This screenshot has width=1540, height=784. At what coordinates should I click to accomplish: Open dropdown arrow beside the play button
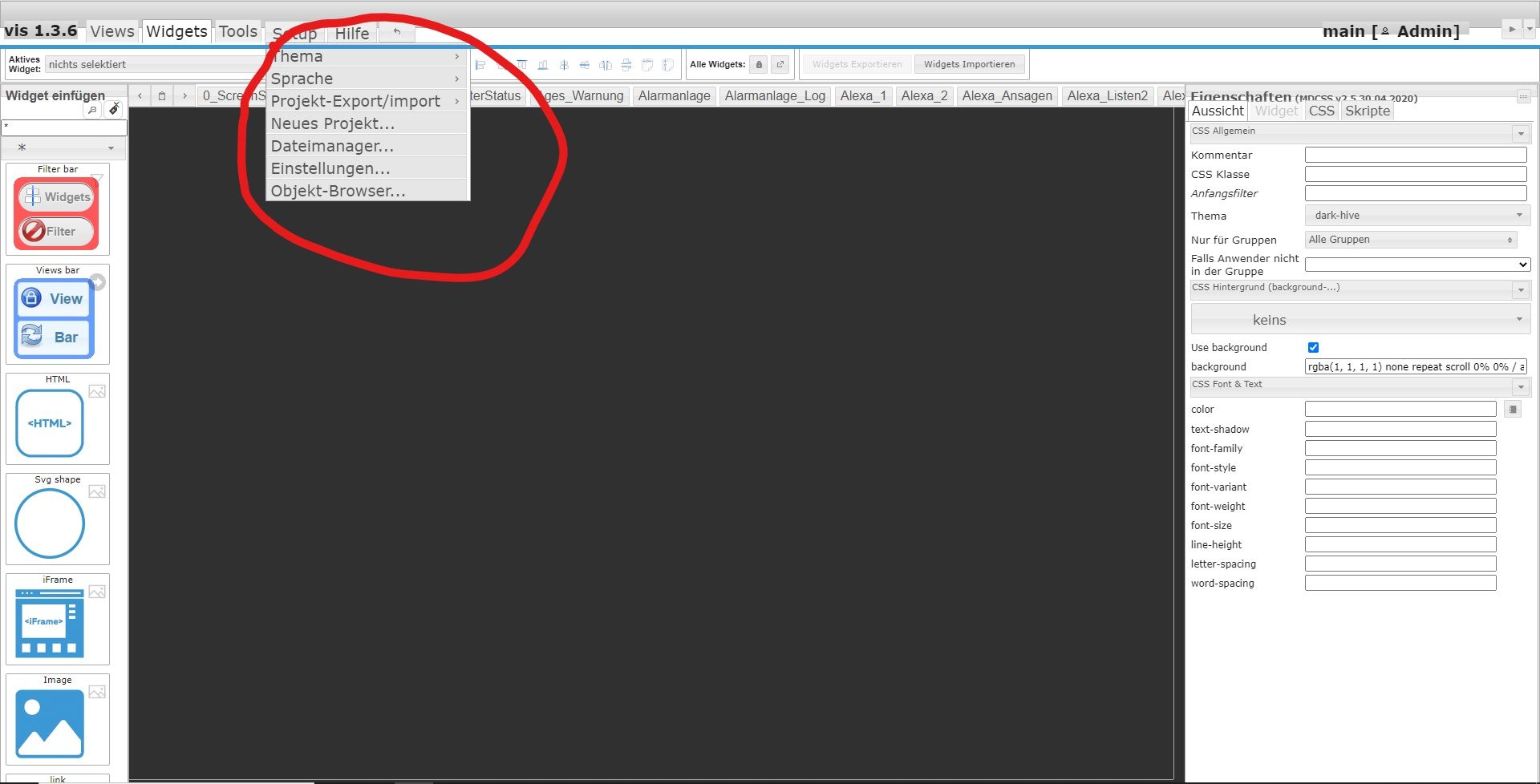coord(1530,30)
